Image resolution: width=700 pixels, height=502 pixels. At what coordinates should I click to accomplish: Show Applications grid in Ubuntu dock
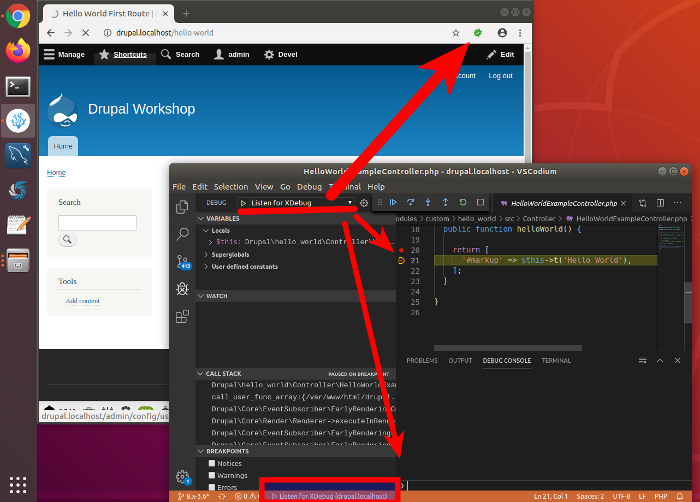pyautogui.click(x=18, y=485)
